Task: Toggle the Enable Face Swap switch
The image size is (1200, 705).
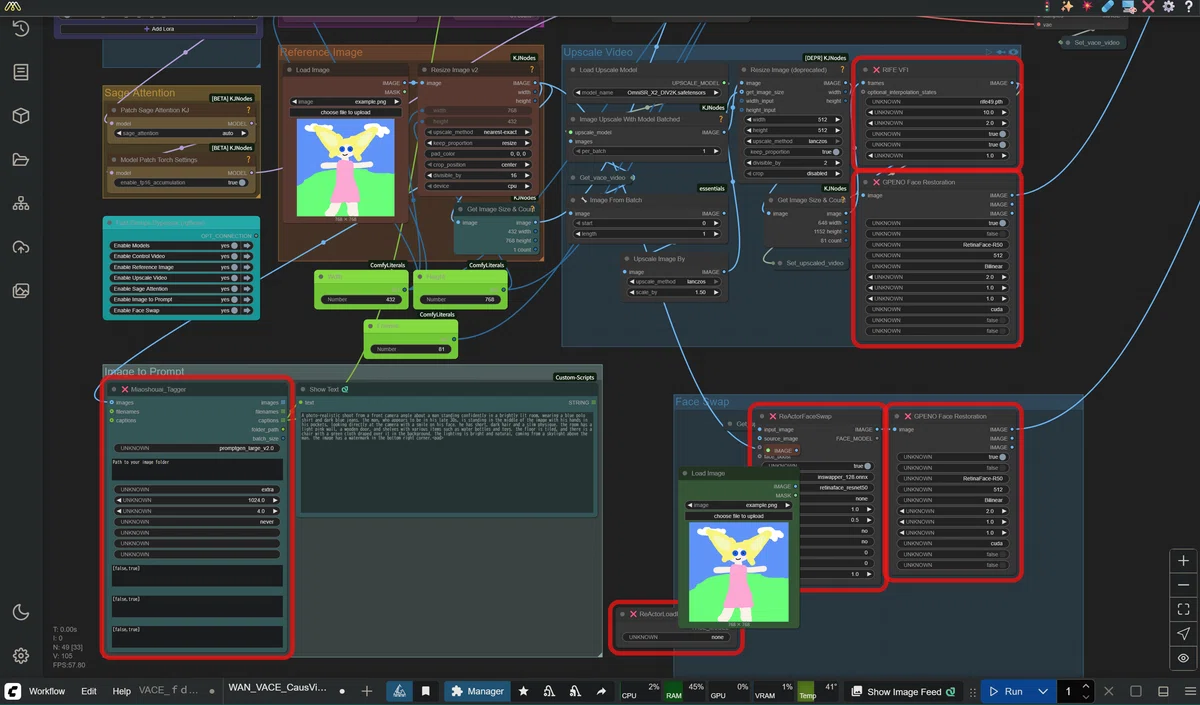Action: pos(236,310)
